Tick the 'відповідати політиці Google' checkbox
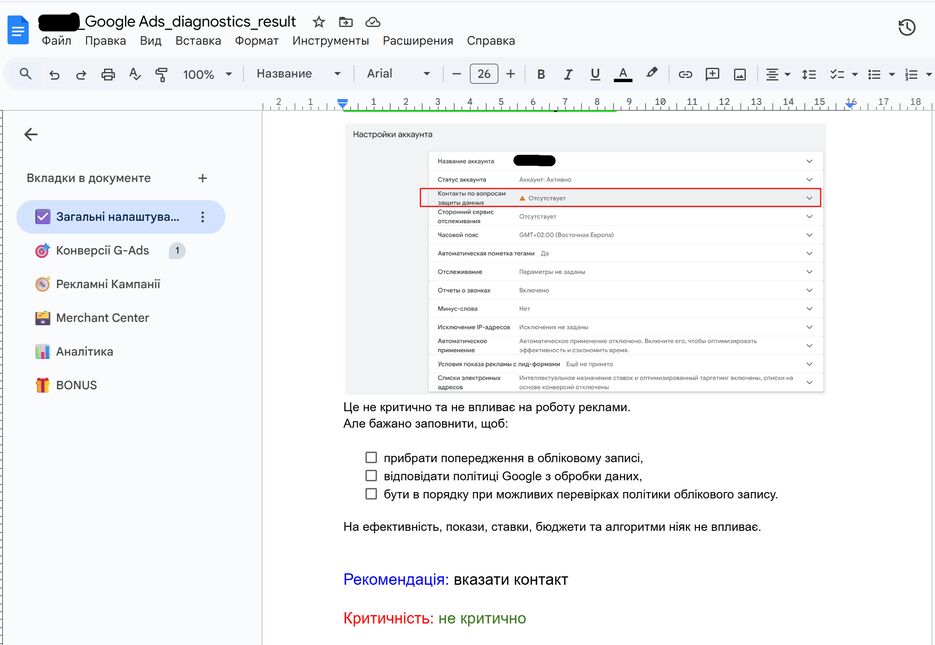This screenshot has width=935, height=645. click(x=372, y=475)
